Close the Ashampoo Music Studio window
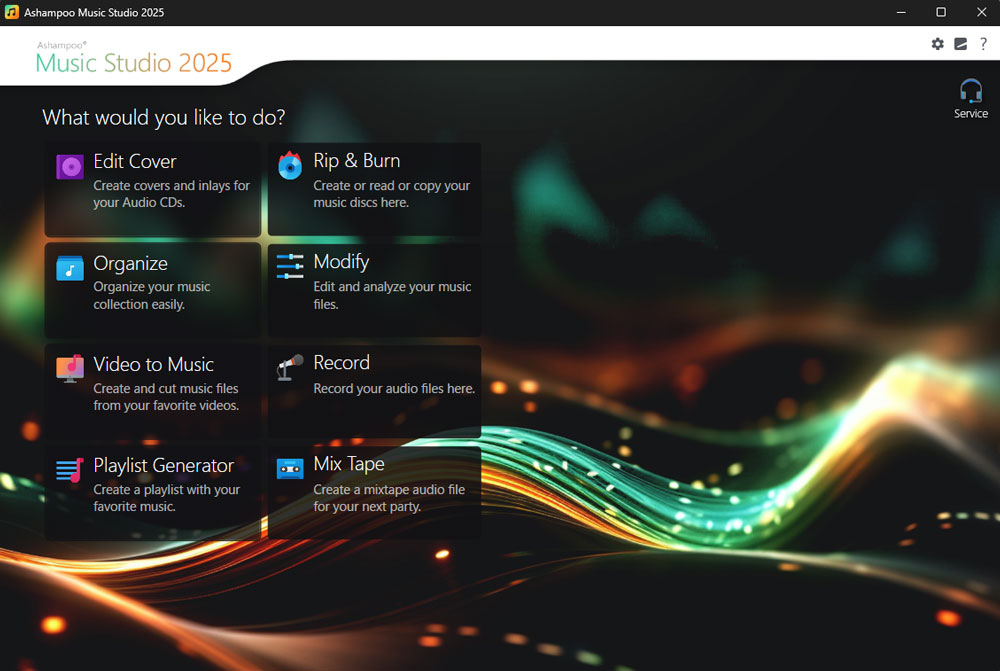The width and height of the screenshot is (1000, 671). coord(982,12)
